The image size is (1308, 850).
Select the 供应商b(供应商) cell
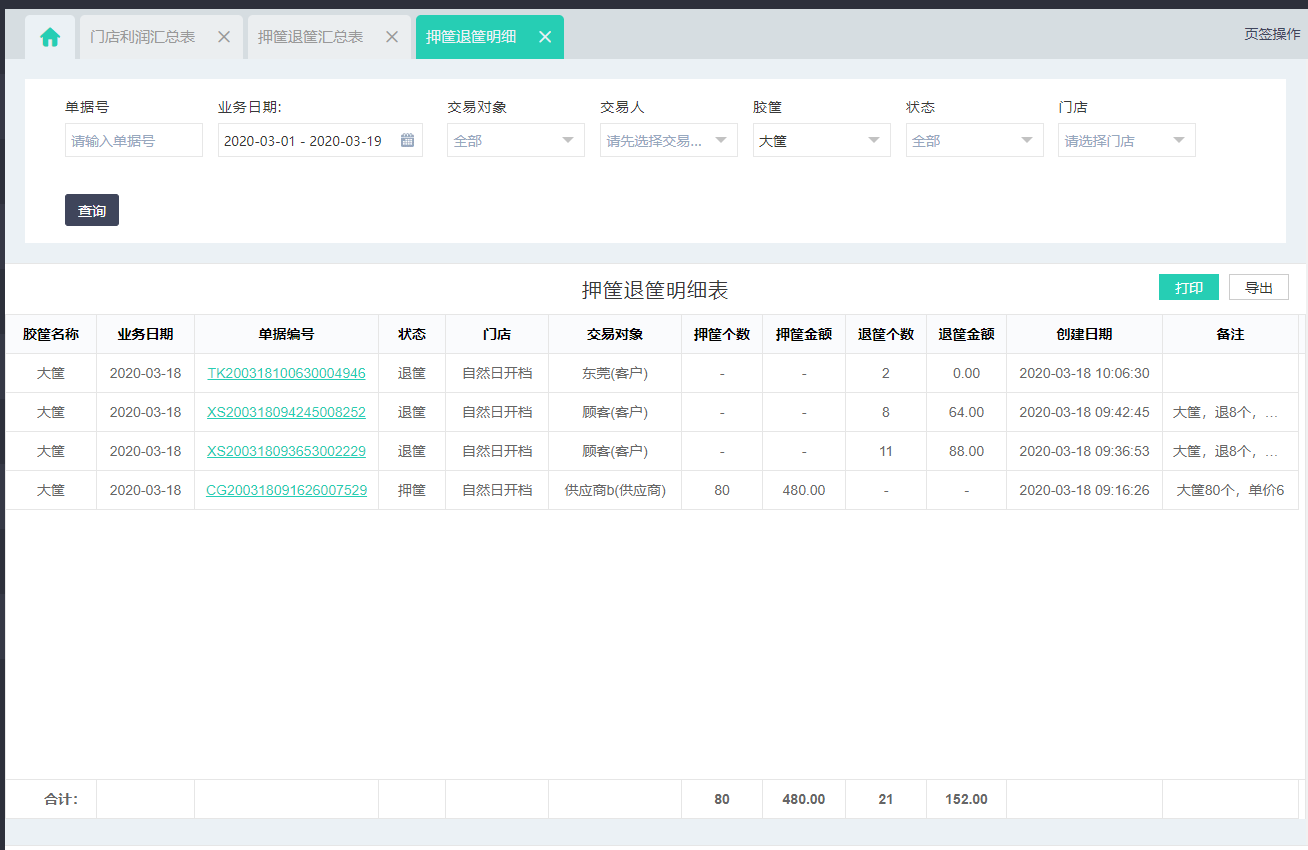(615, 490)
